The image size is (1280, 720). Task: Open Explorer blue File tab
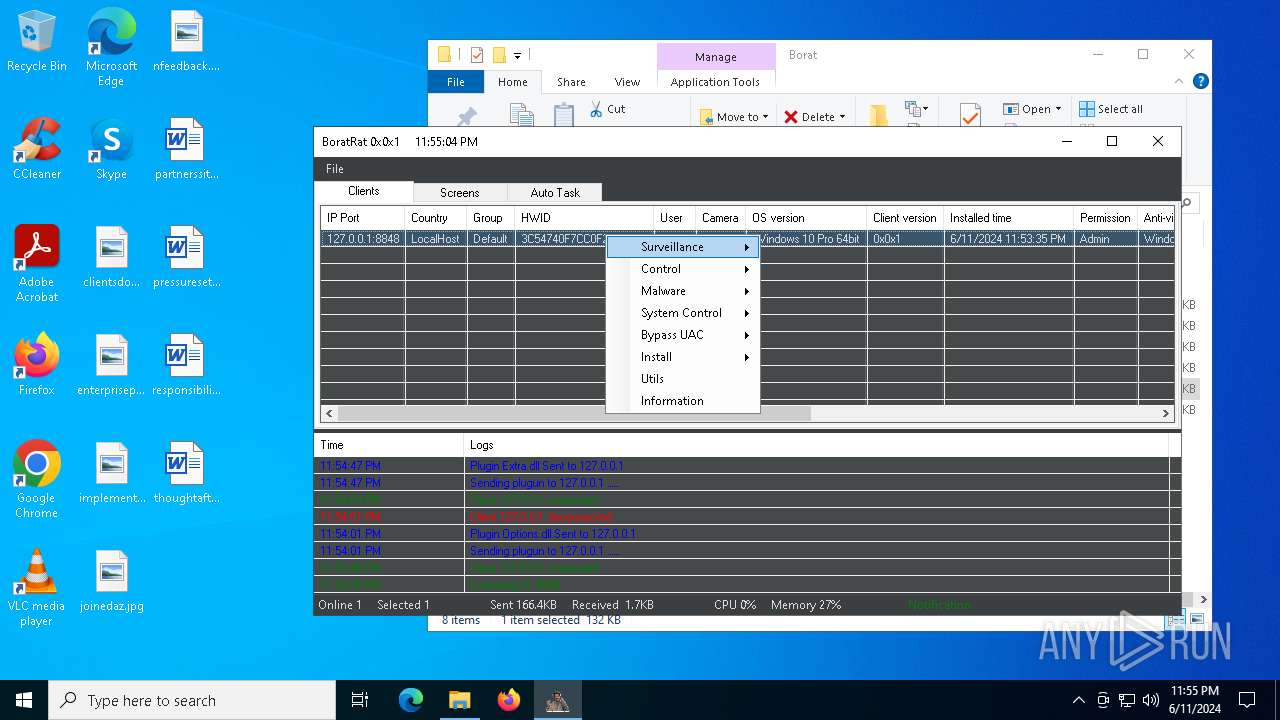coord(456,82)
